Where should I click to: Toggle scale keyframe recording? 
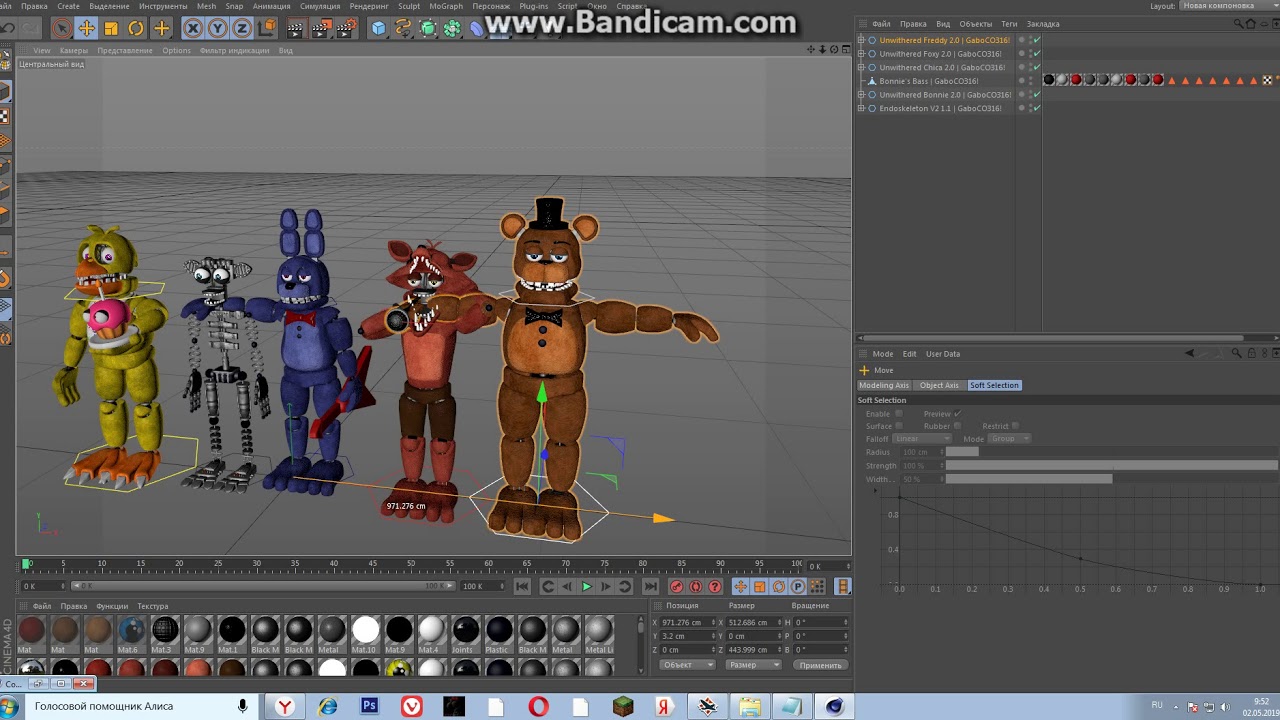[760, 587]
